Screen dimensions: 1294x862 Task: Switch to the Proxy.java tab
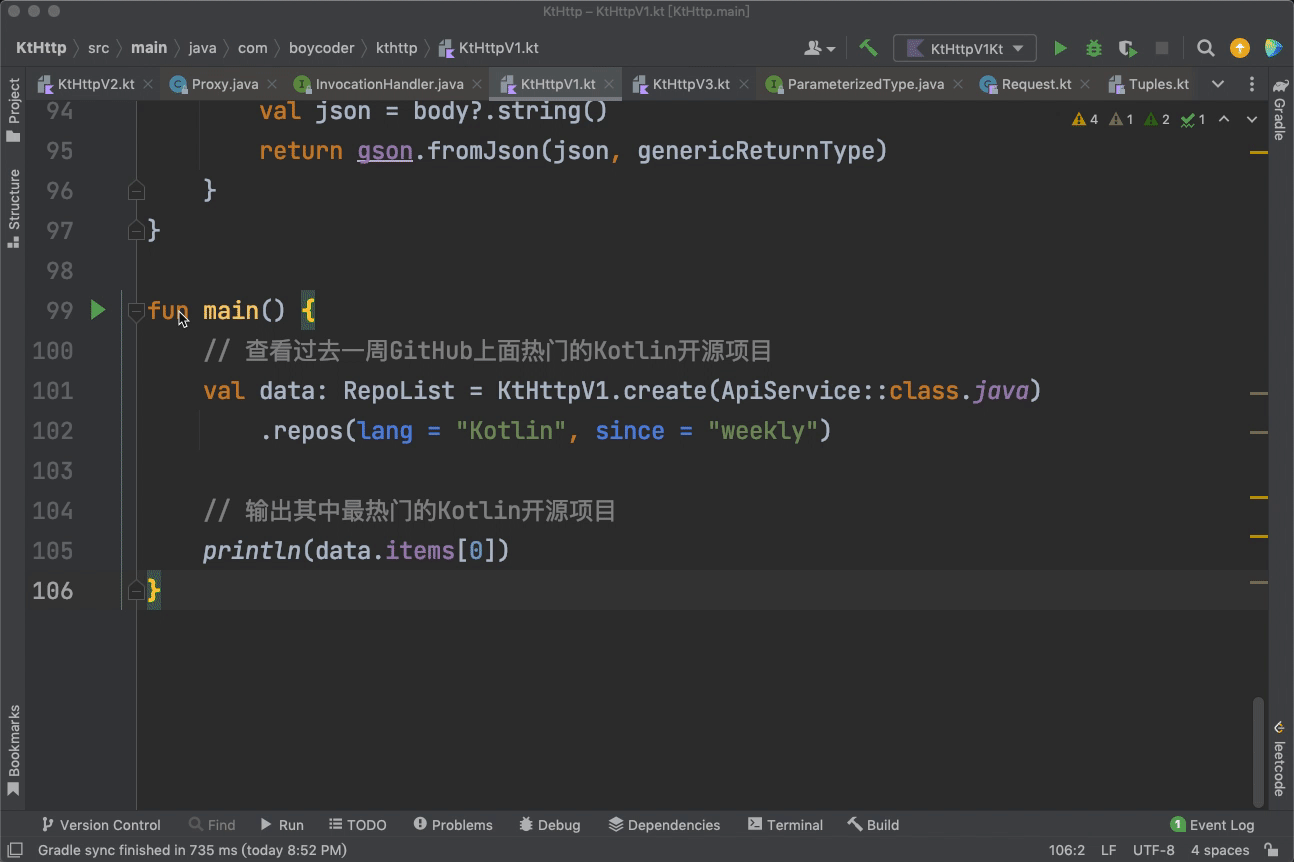(224, 84)
